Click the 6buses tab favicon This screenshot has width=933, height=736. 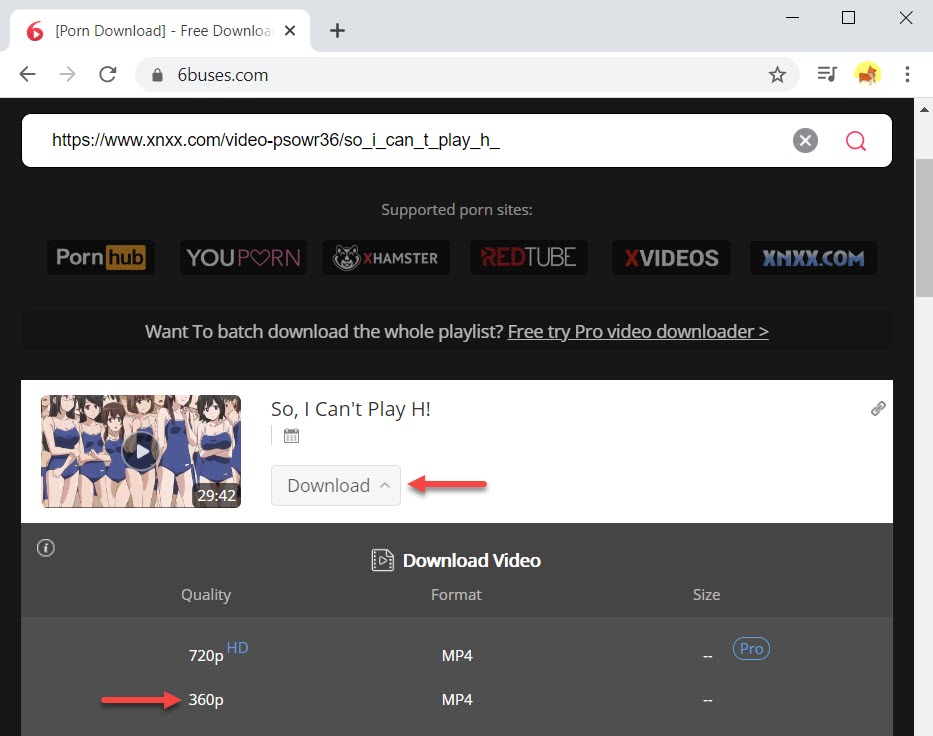point(35,31)
